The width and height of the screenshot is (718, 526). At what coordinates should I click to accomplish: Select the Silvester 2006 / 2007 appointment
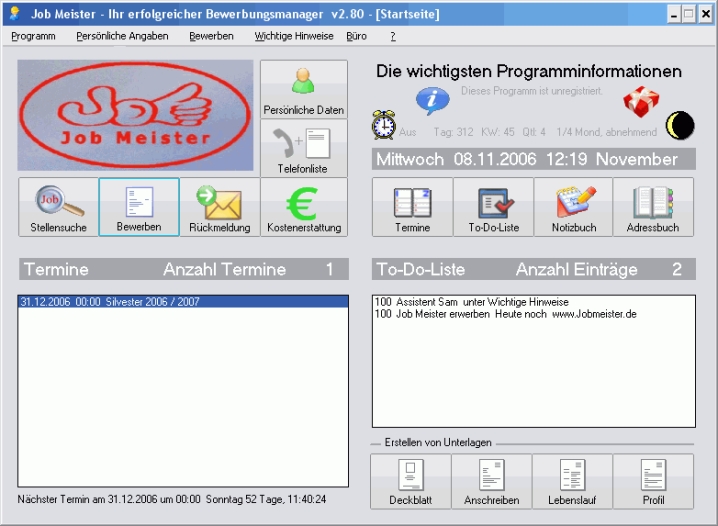(101, 301)
